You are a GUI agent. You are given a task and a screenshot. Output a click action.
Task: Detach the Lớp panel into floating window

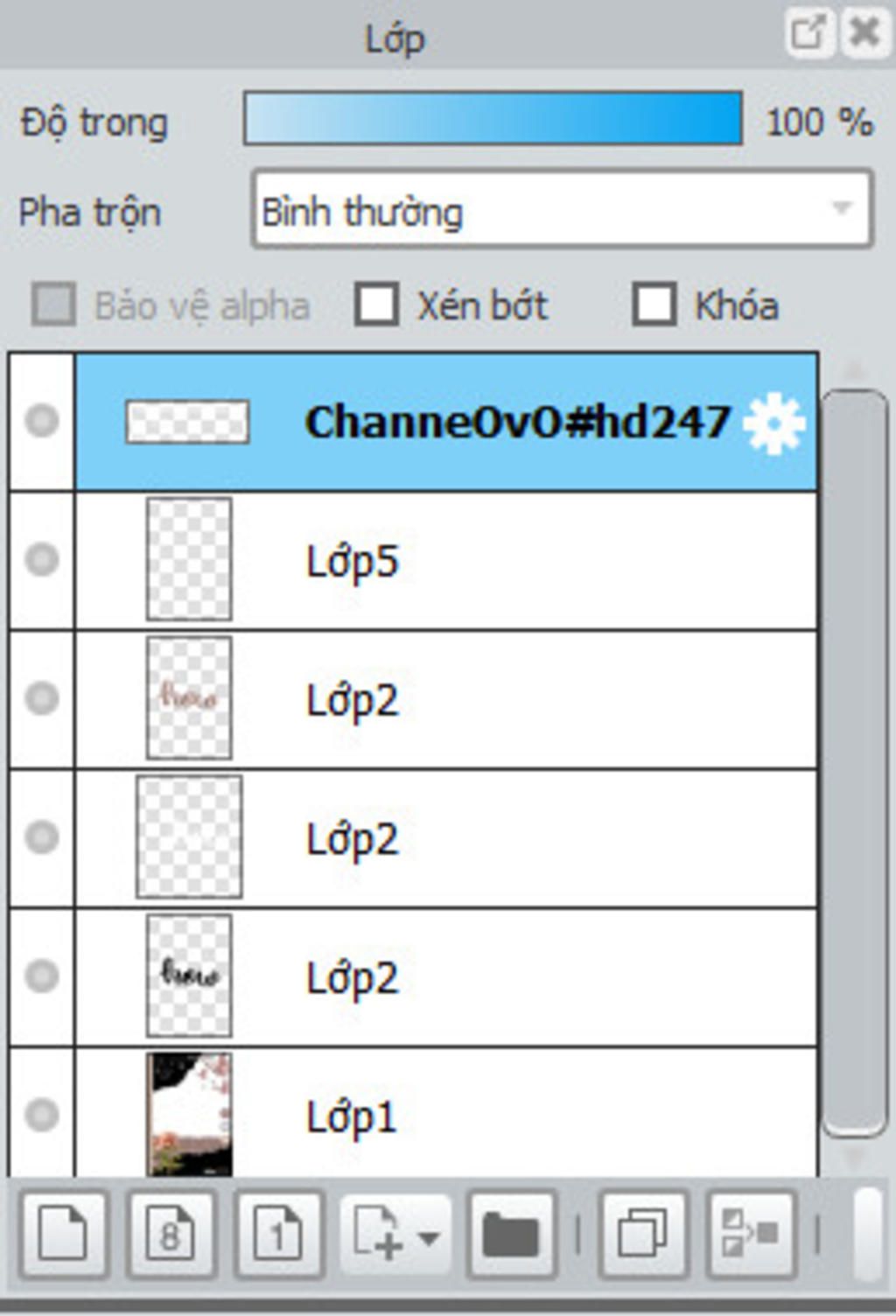(808, 35)
